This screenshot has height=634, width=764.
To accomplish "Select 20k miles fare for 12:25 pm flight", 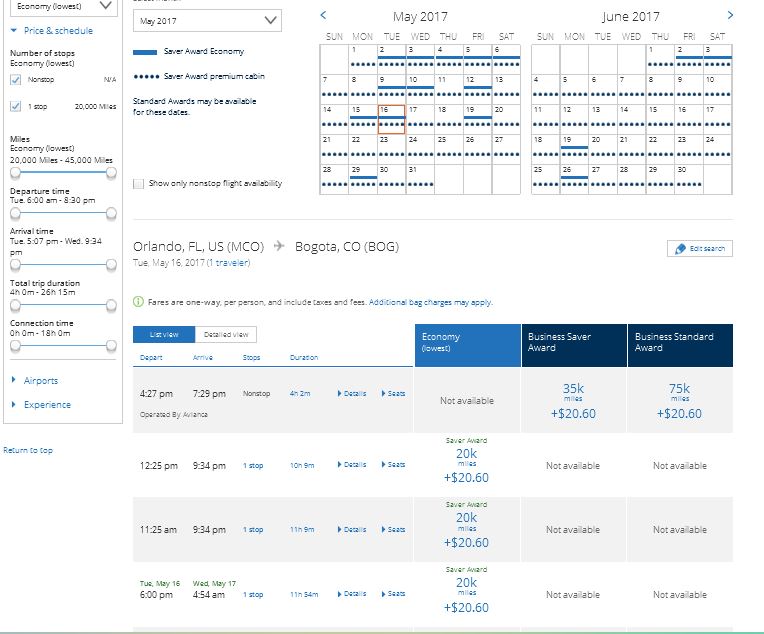I will pyautogui.click(x=466, y=465).
